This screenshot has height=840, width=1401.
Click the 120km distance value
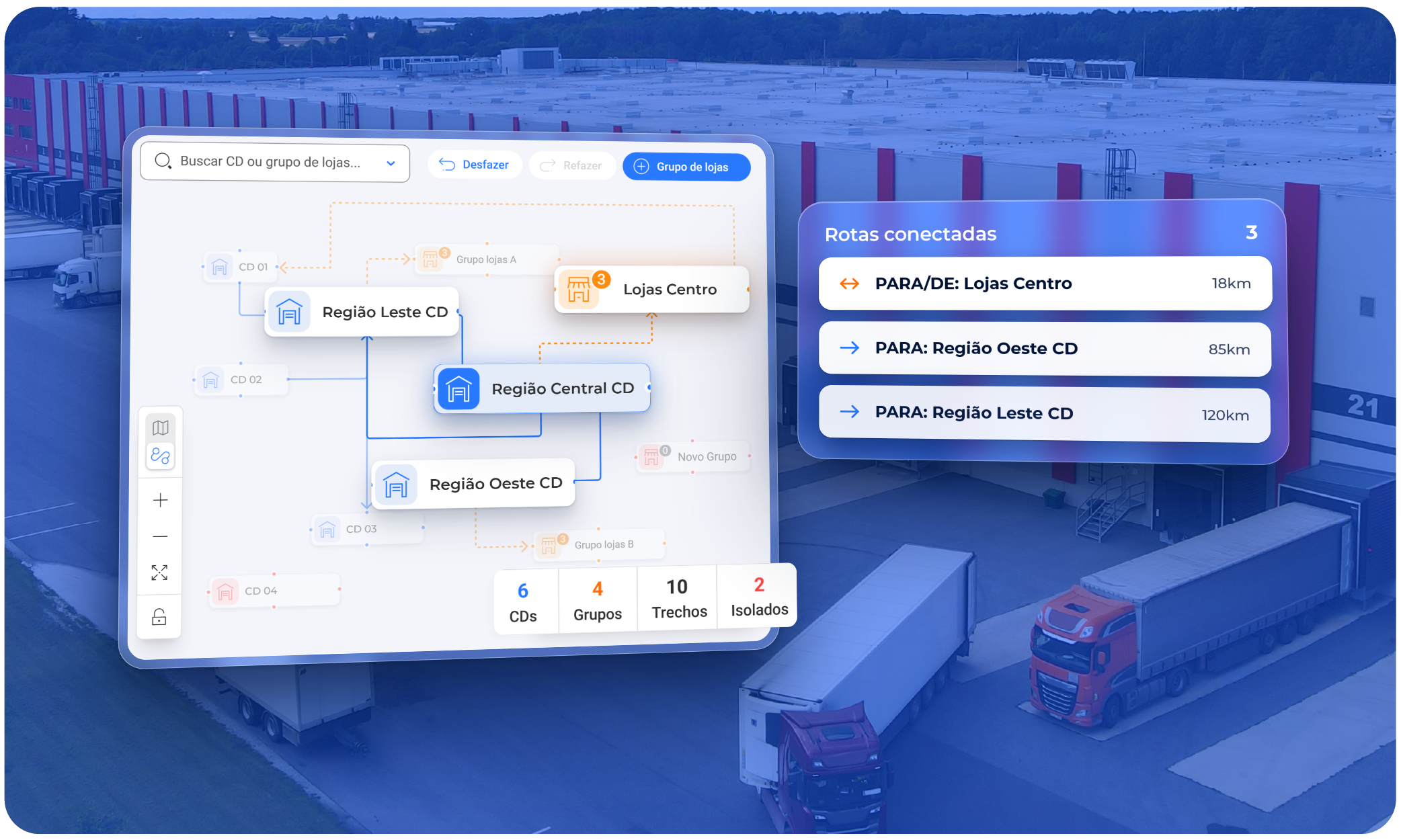pyautogui.click(x=1225, y=415)
